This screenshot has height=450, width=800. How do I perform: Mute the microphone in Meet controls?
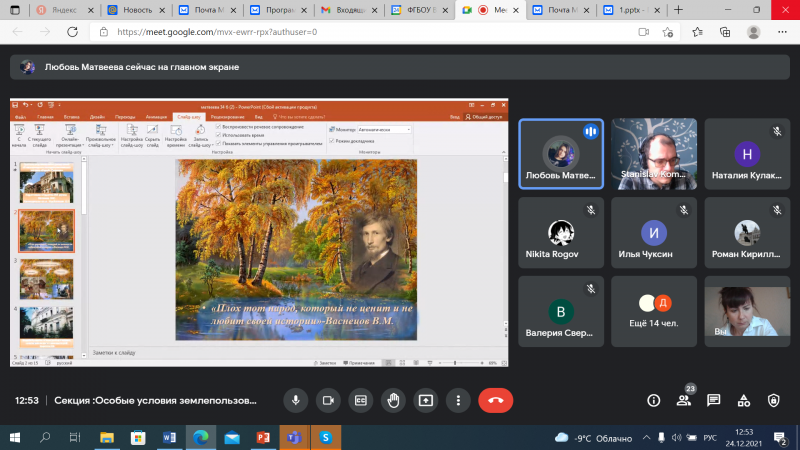(295, 401)
